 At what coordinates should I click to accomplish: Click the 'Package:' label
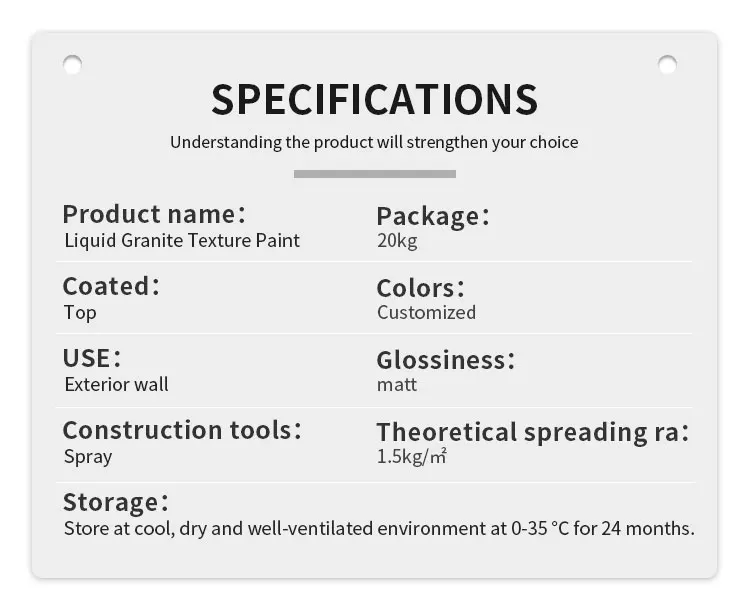pos(433,216)
